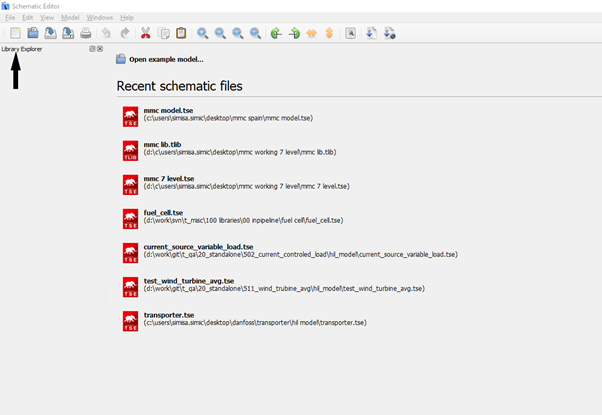Click the Open file folder icon
Viewport: 602px width, 415px height.
coord(32,33)
